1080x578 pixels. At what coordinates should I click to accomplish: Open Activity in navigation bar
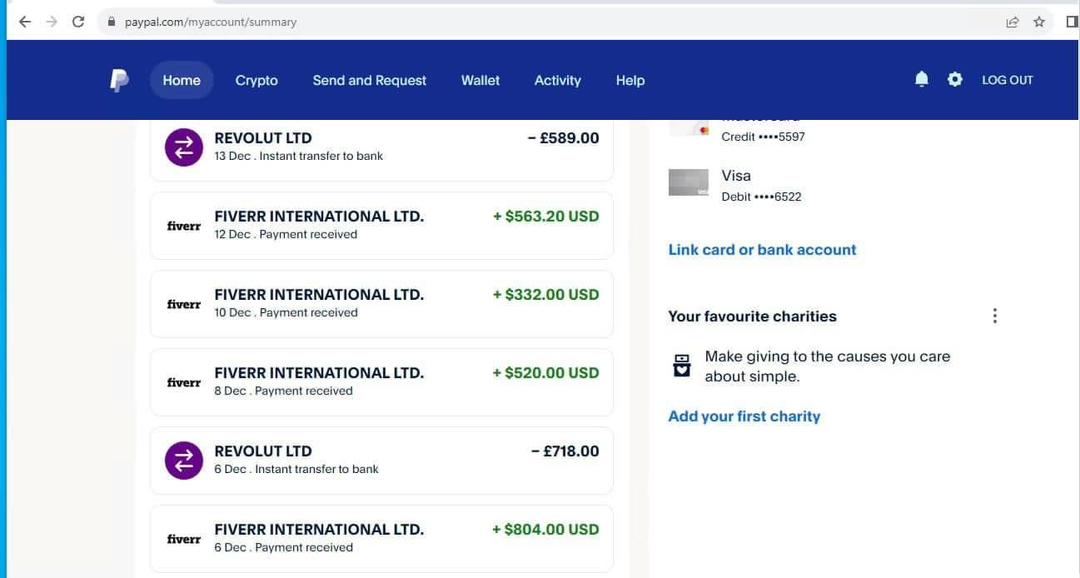point(557,81)
